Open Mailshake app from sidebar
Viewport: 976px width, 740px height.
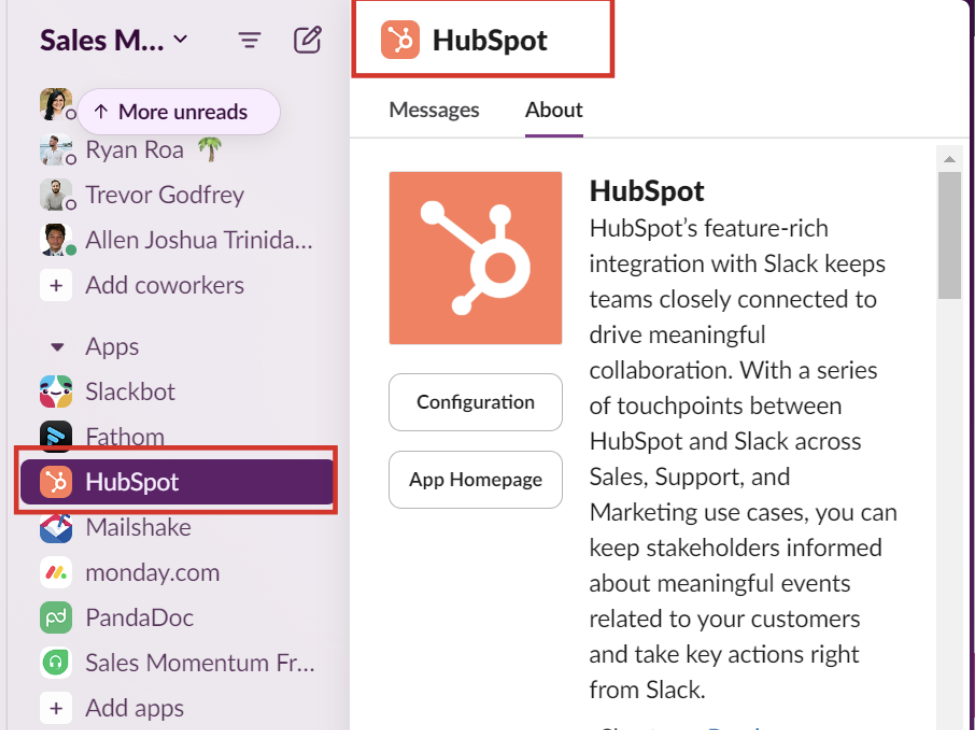(x=138, y=527)
